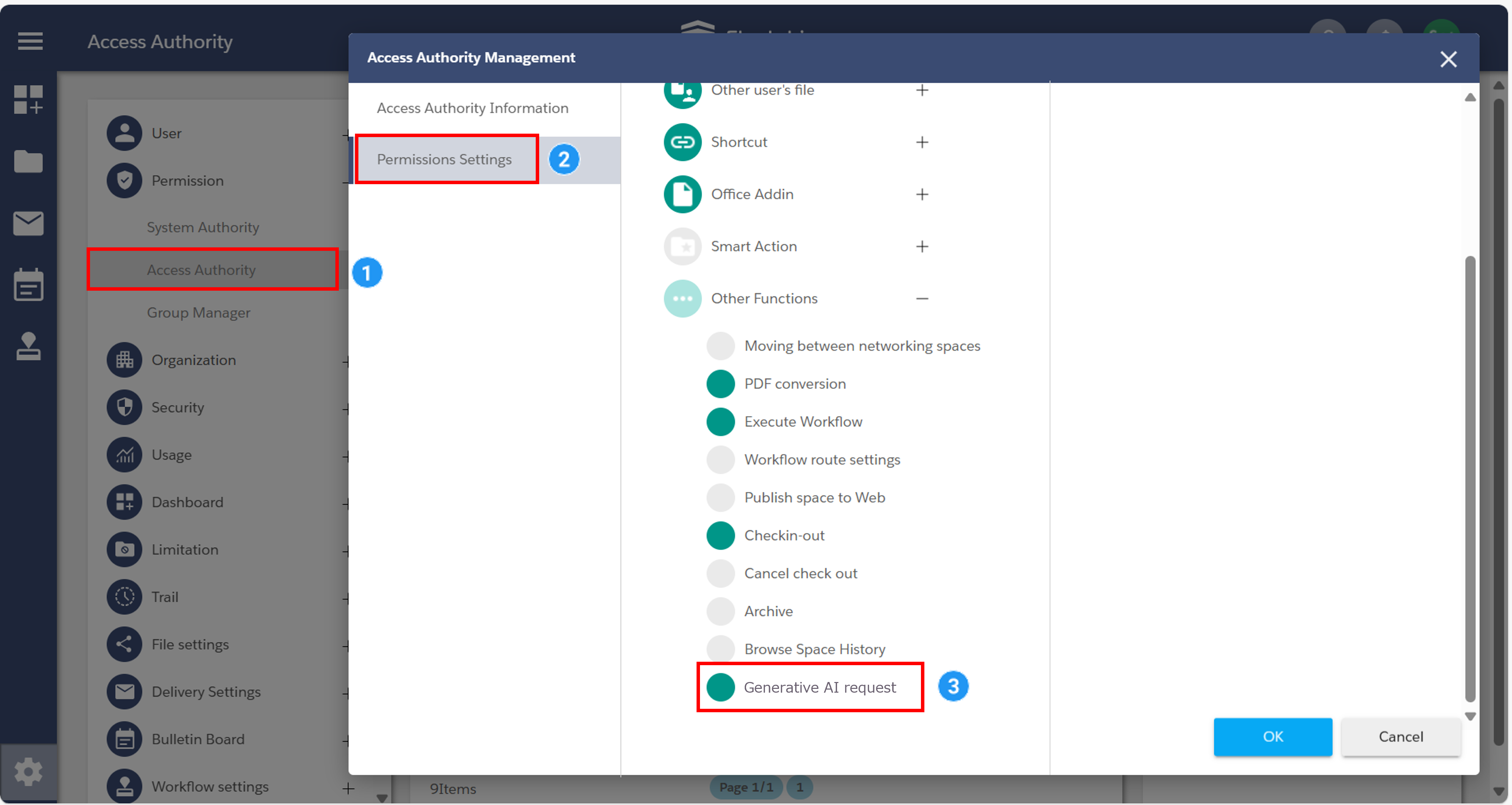Click the dialog scrollbar down arrow
The width and height of the screenshot is (1512, 805).
tap(1470, 716)
